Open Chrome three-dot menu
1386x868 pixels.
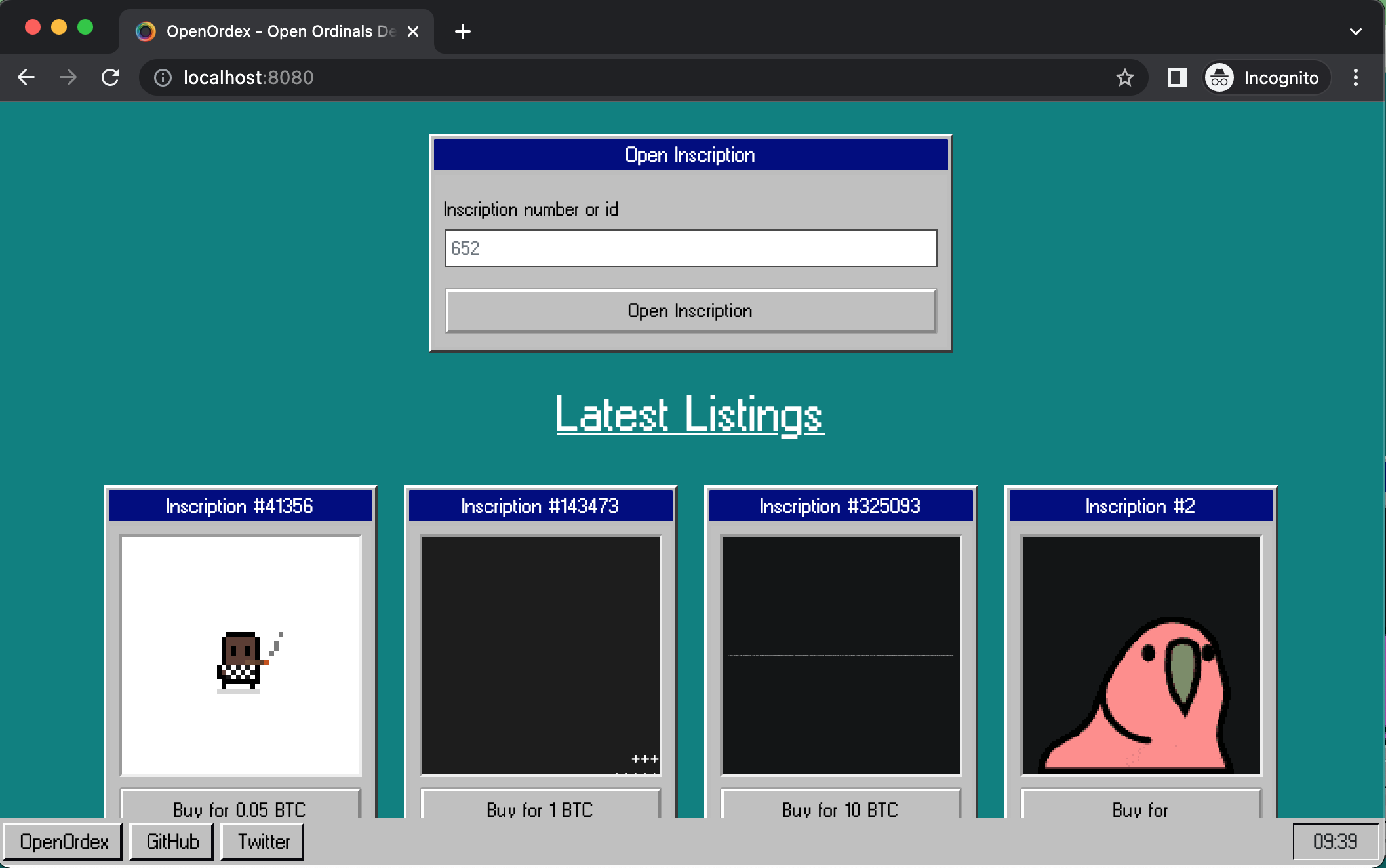(x=1356, y=77)
